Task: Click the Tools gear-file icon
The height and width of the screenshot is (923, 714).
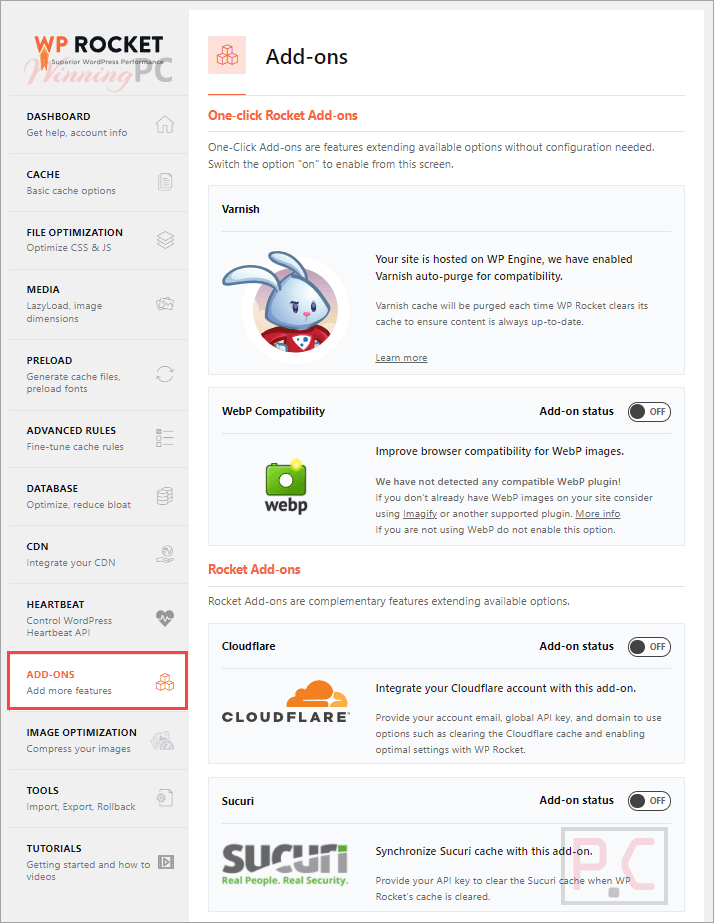Action: pyautogui.click(x=165, y=798)
